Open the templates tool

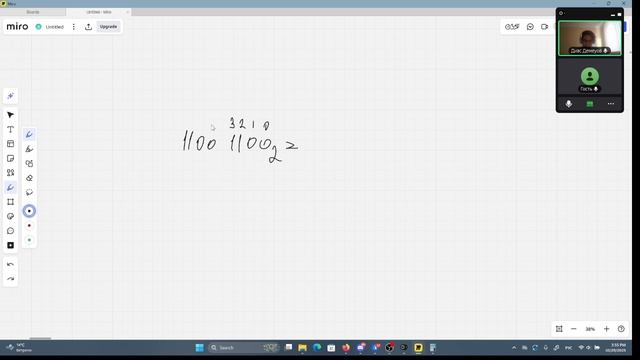pyautogui.click(x=11, y=144)
